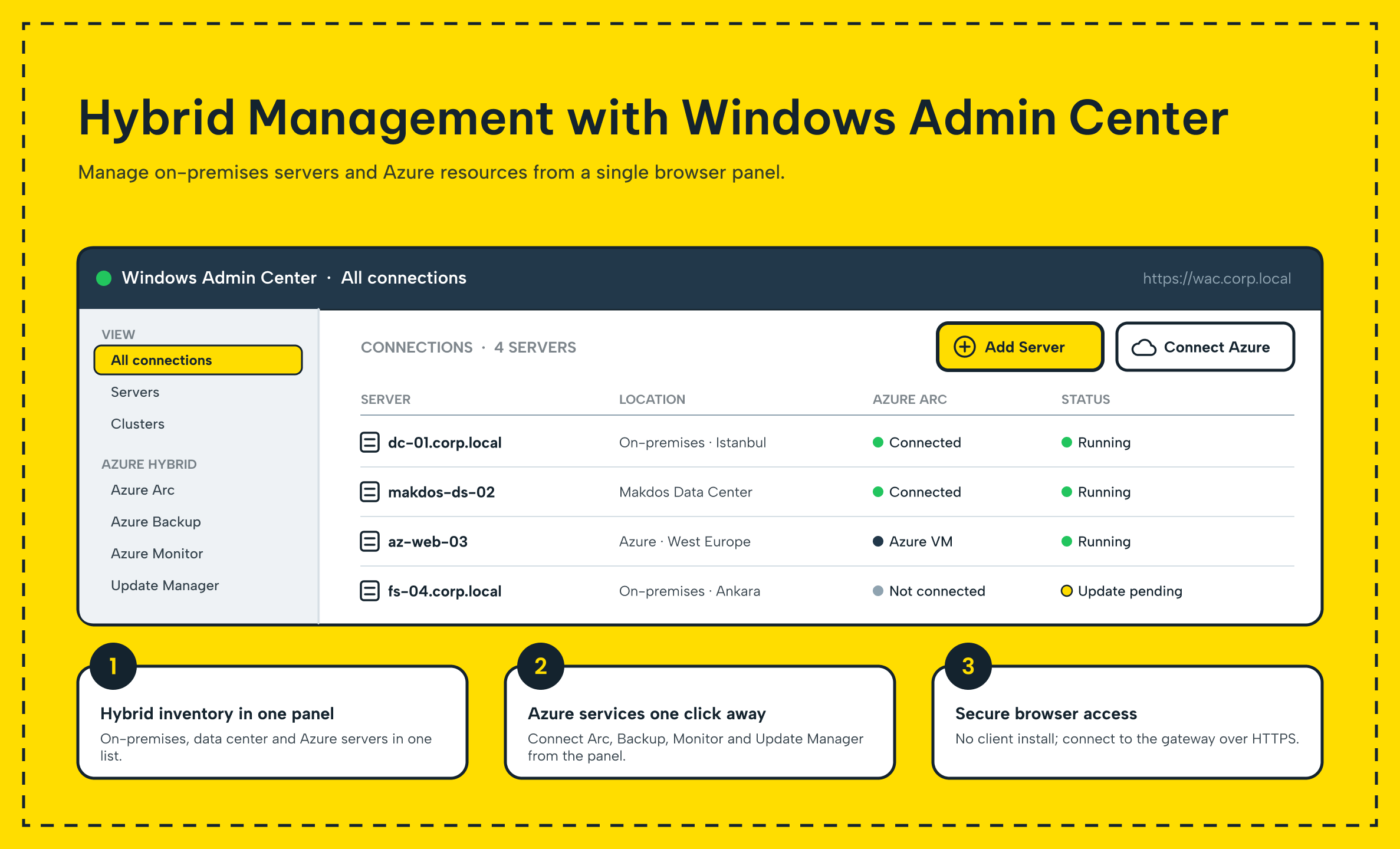Click the Makdos Data Center location cell
1400x849 pixels.
coord(685,492)
